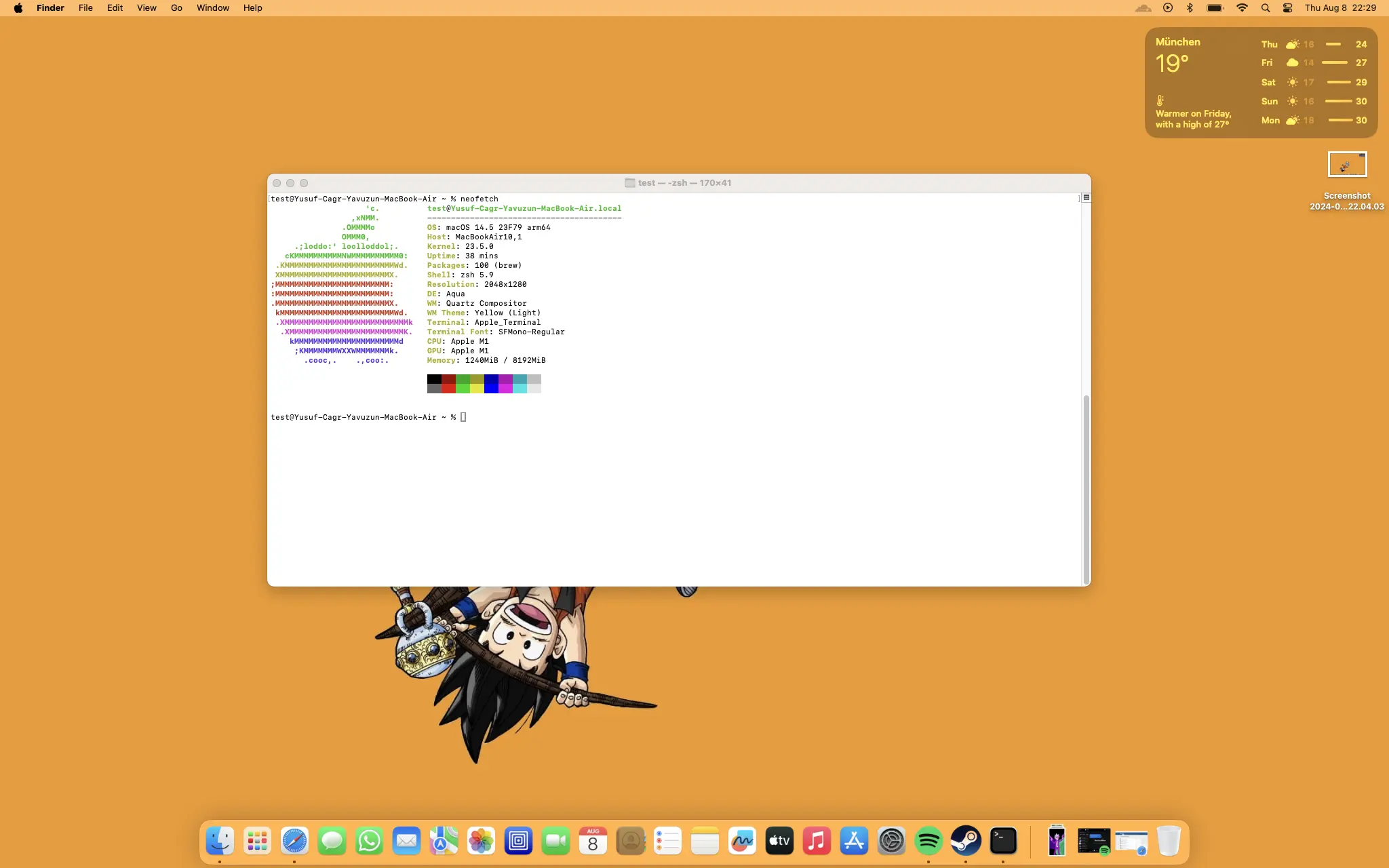Open the Trash in the dock

(1168, 841)
